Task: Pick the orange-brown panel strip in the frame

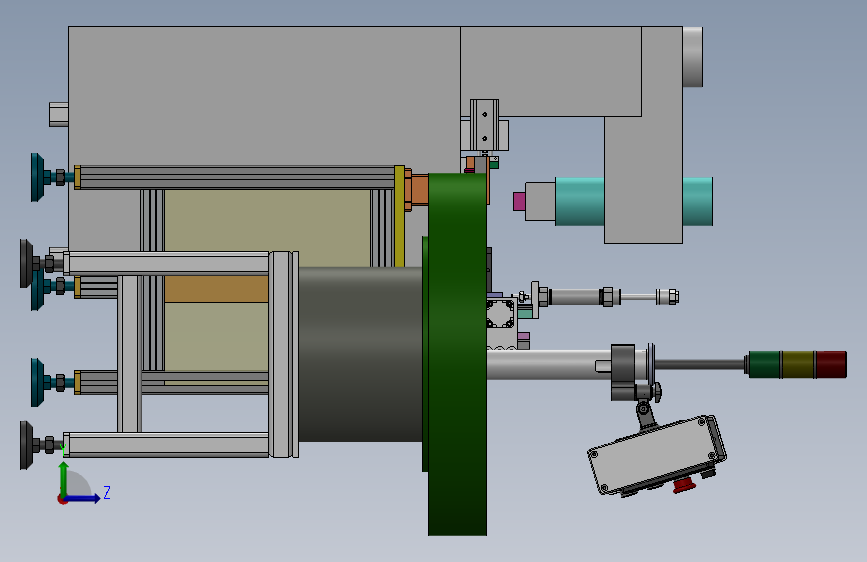Action: pos(216,289)
